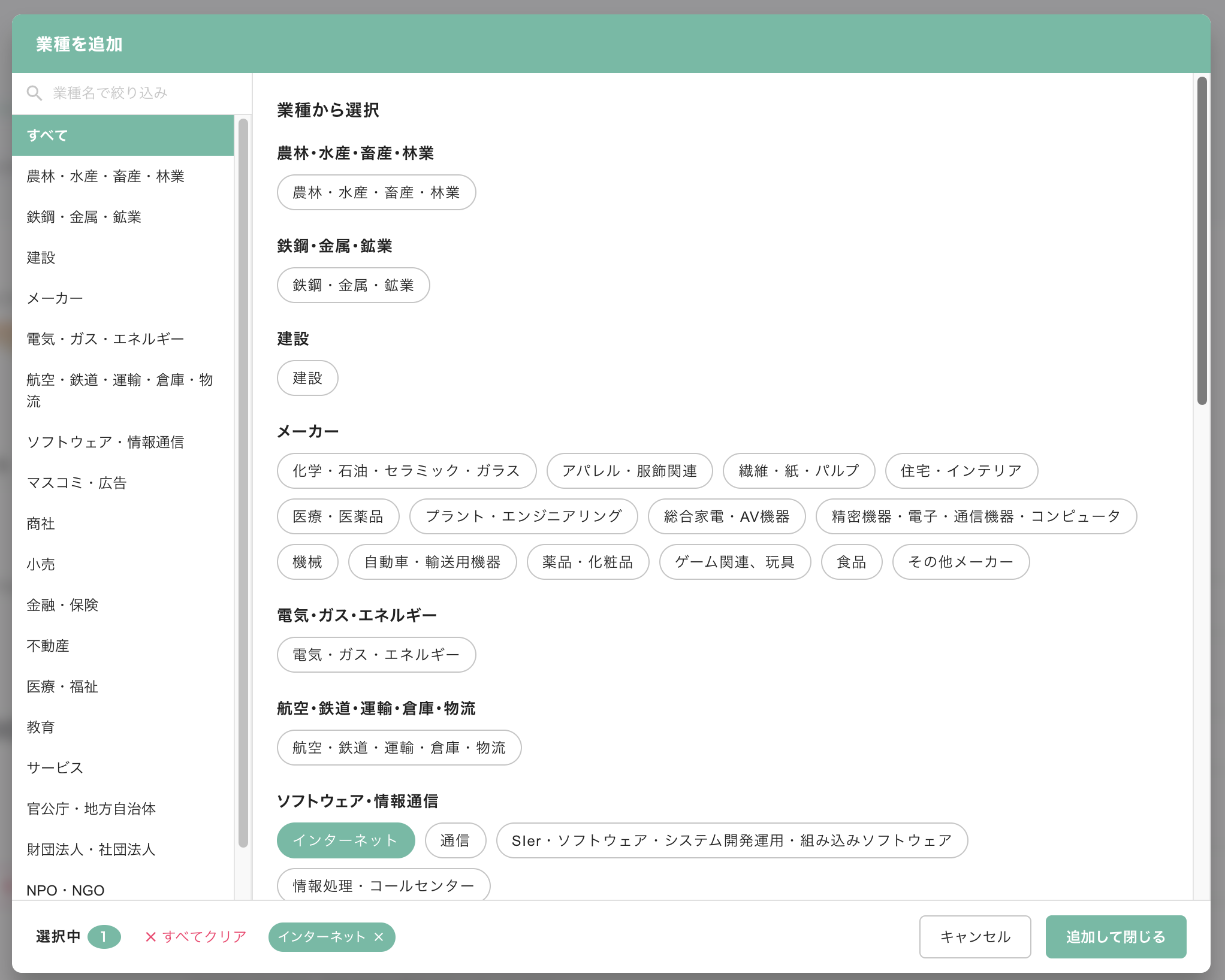Screen dimensions: 1225x980
Task: Choose 商社 in the sidebar
Action: pyautogui.click(x=123, y=524)
